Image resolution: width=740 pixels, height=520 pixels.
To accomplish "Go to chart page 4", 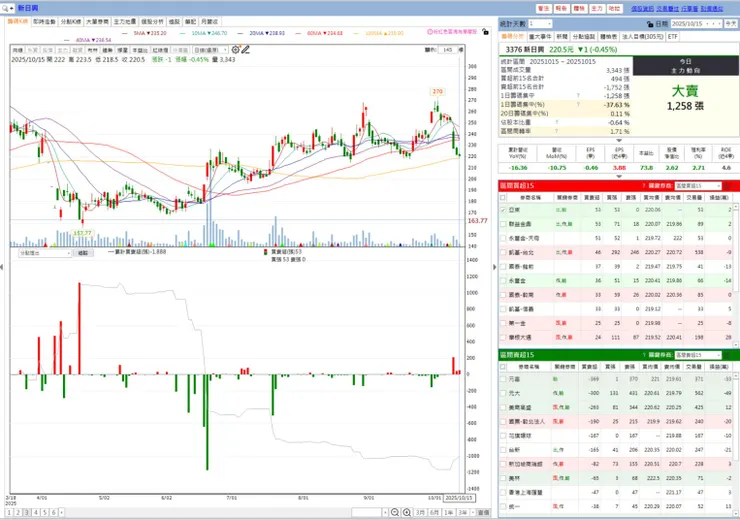I will click(x=35, y=512).
